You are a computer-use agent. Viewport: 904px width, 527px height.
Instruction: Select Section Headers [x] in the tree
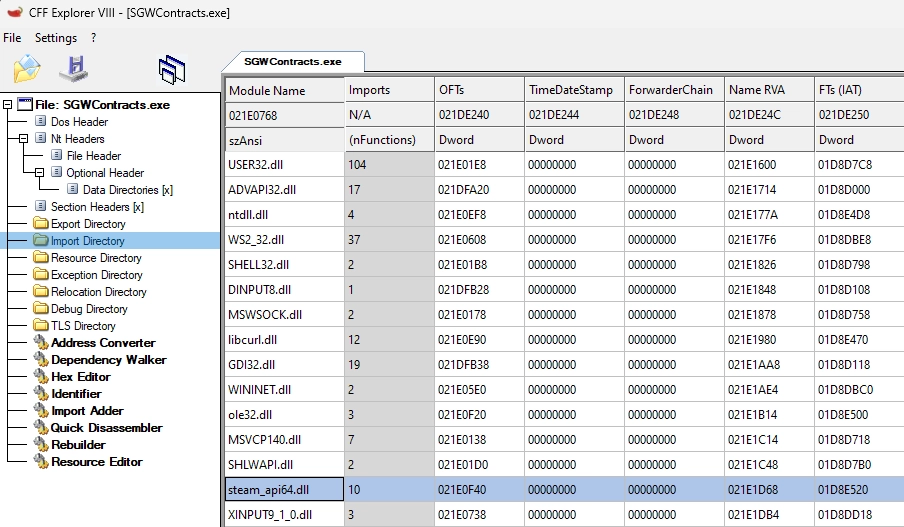coord(97,206)
